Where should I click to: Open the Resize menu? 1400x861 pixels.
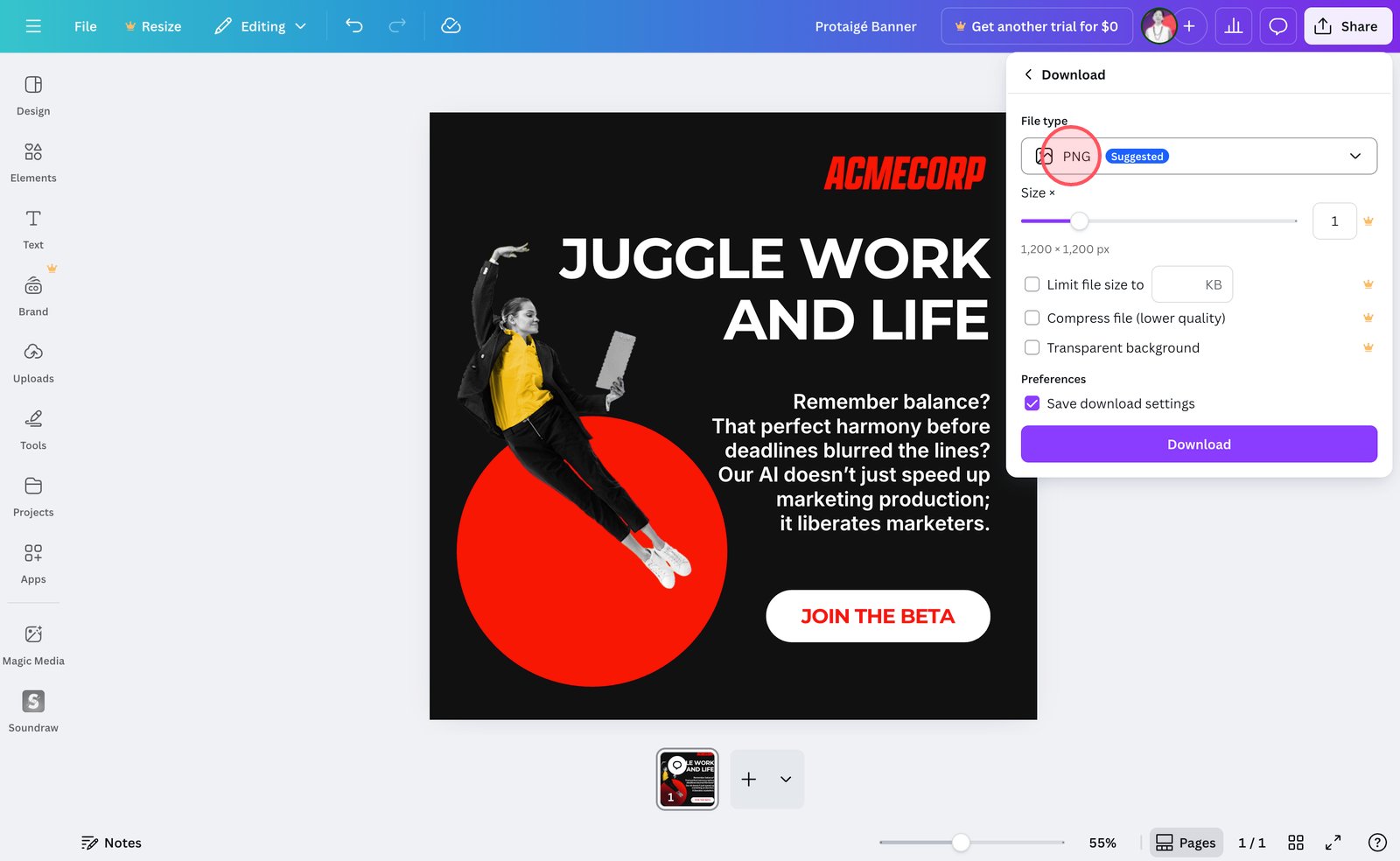click(x=153, y=26)
